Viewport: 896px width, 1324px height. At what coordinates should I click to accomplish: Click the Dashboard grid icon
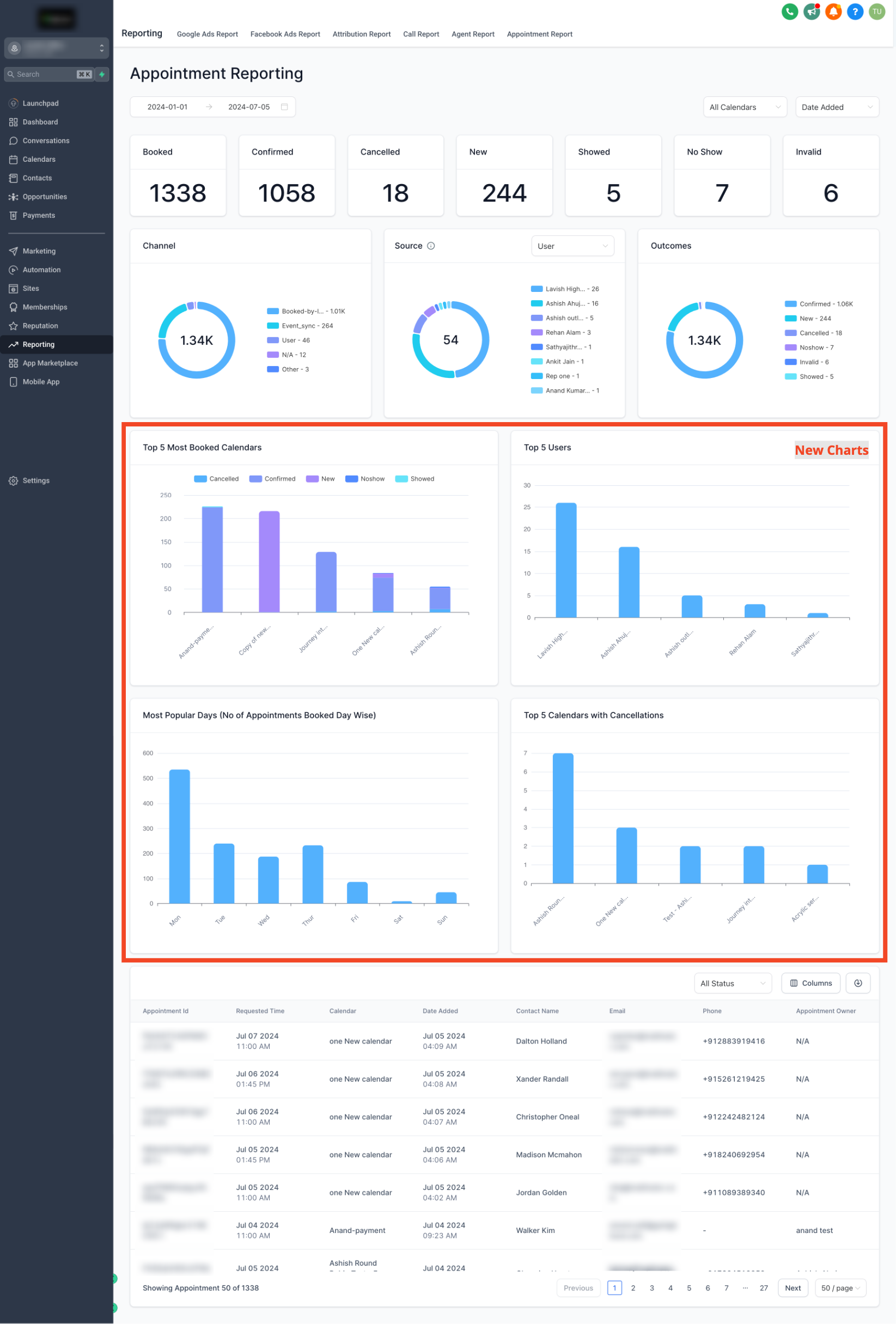tap(13, 122)
